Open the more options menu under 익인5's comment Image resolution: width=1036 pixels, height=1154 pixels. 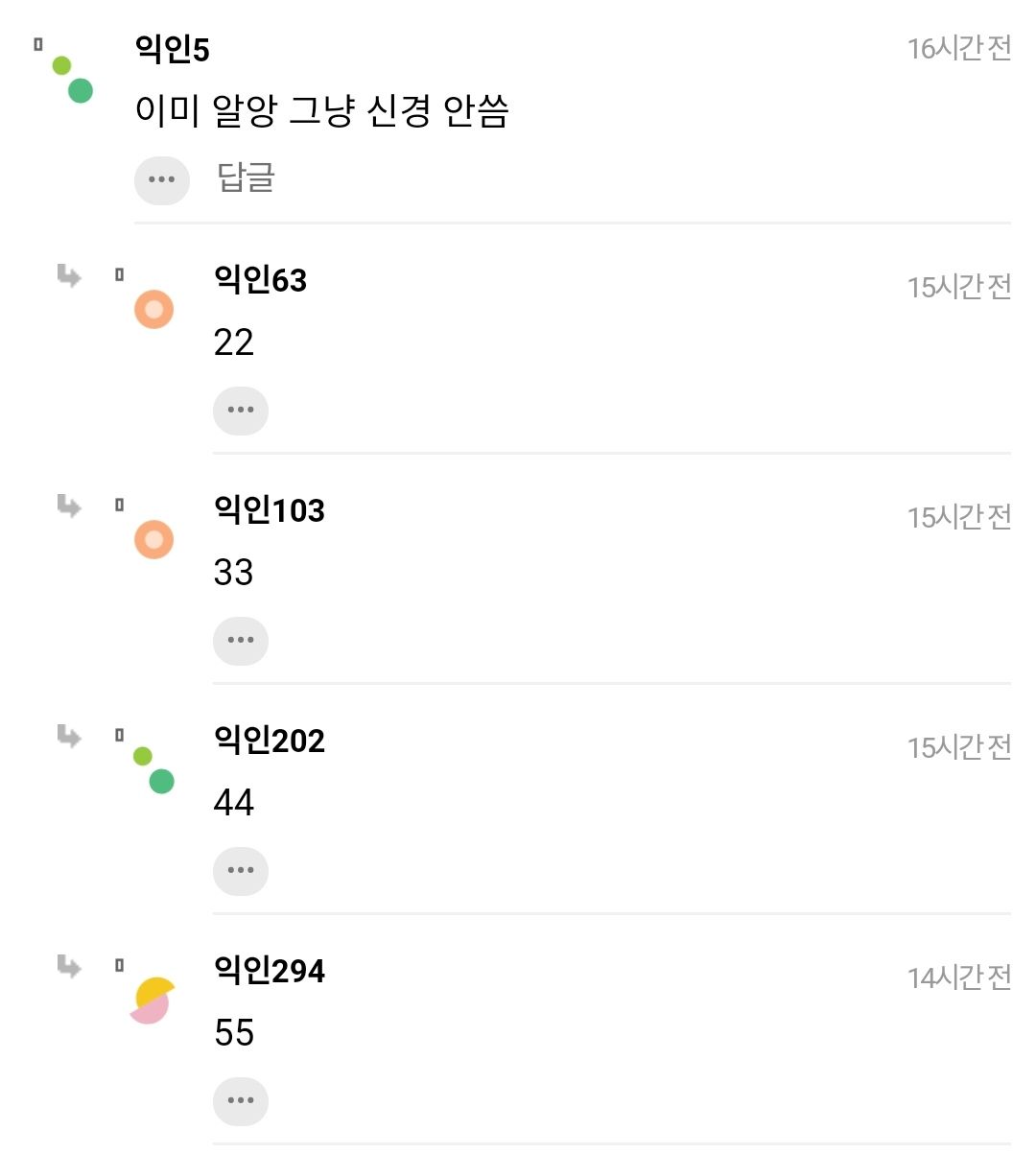[162, 179]
